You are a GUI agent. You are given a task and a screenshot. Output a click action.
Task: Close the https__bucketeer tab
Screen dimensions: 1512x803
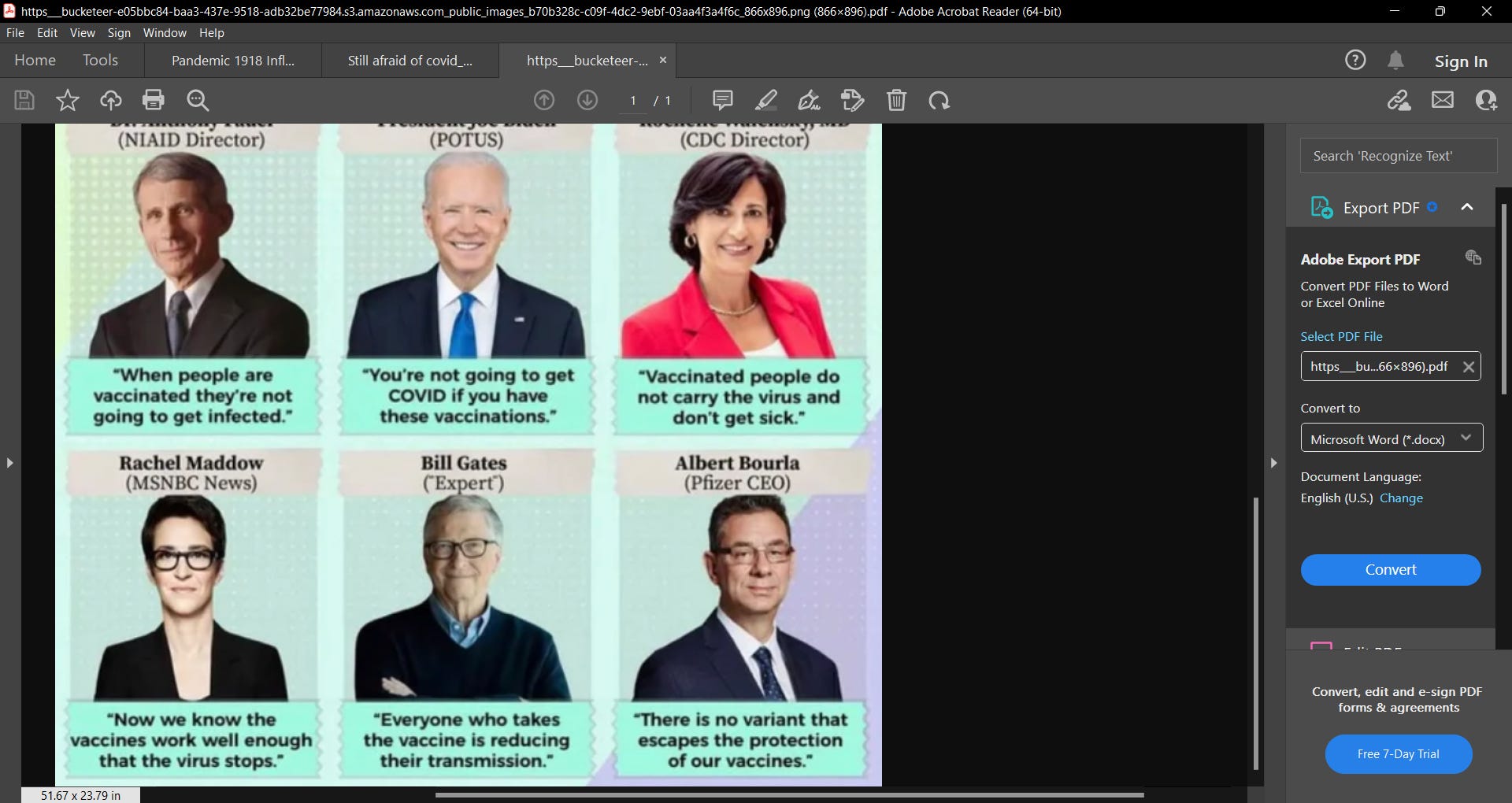[x=663, y=60]
